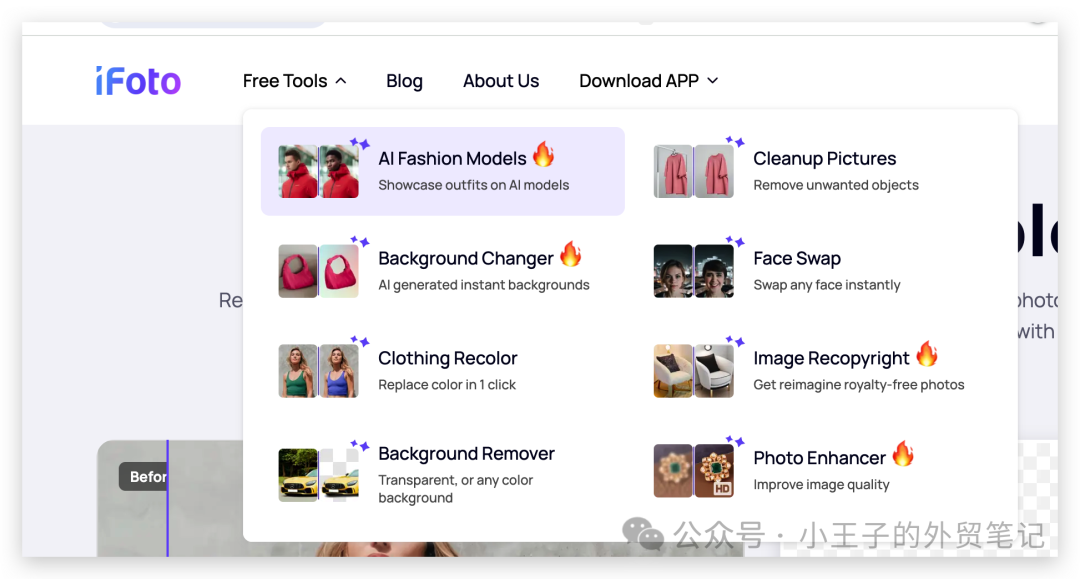The height and width of the screenshot is (579, 1080).
Task: Click the Face Swap portrait thumbnail
Action: coord(694,271)
